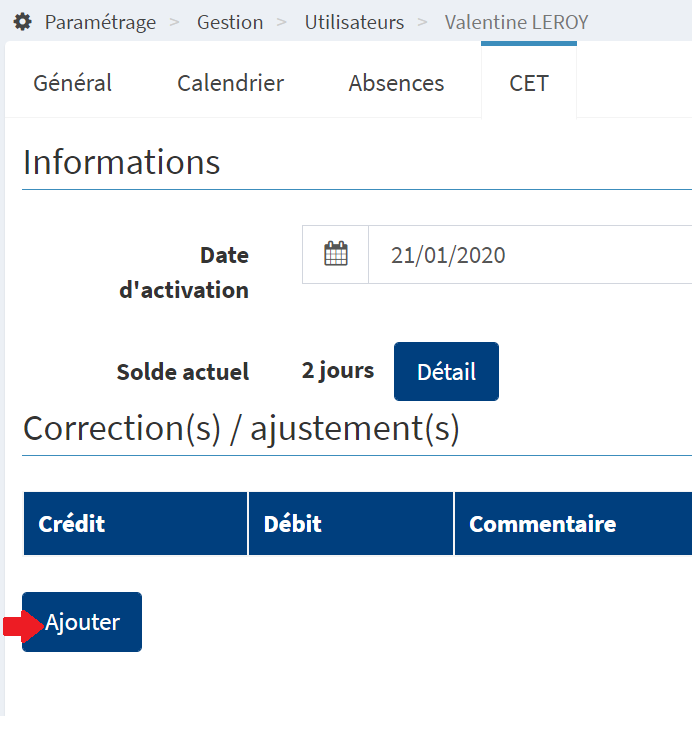Screen dimensions: 692x750
Task: Add a correction with Ajouter button
Action: click(82, 622)
